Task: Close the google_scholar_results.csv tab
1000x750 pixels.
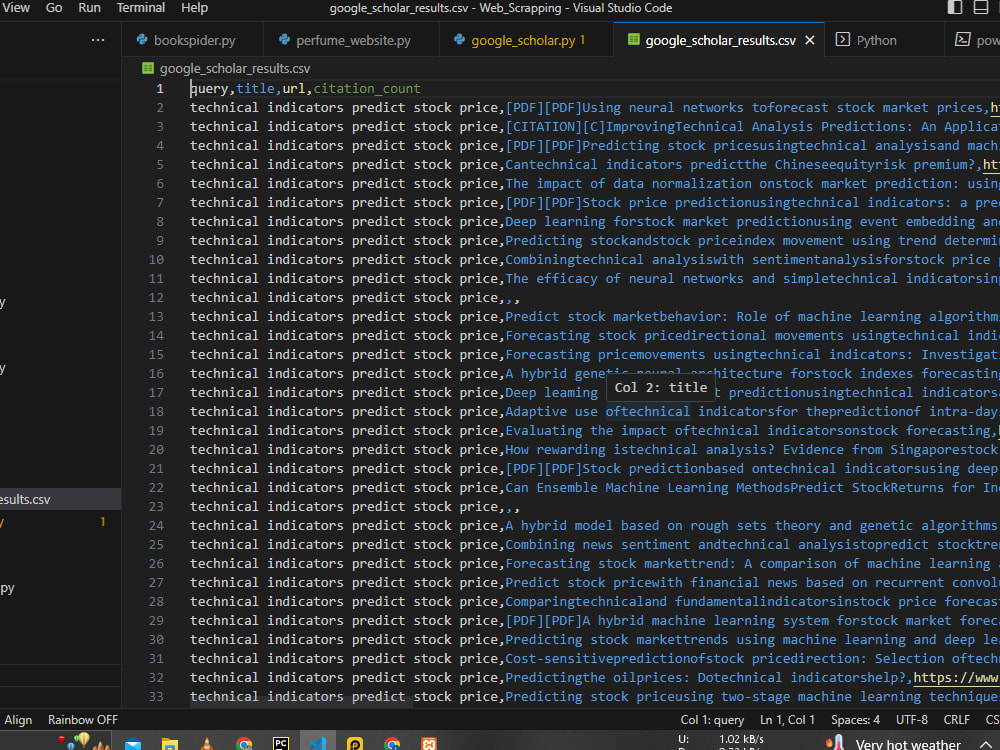Action: [x=810, y=40]
